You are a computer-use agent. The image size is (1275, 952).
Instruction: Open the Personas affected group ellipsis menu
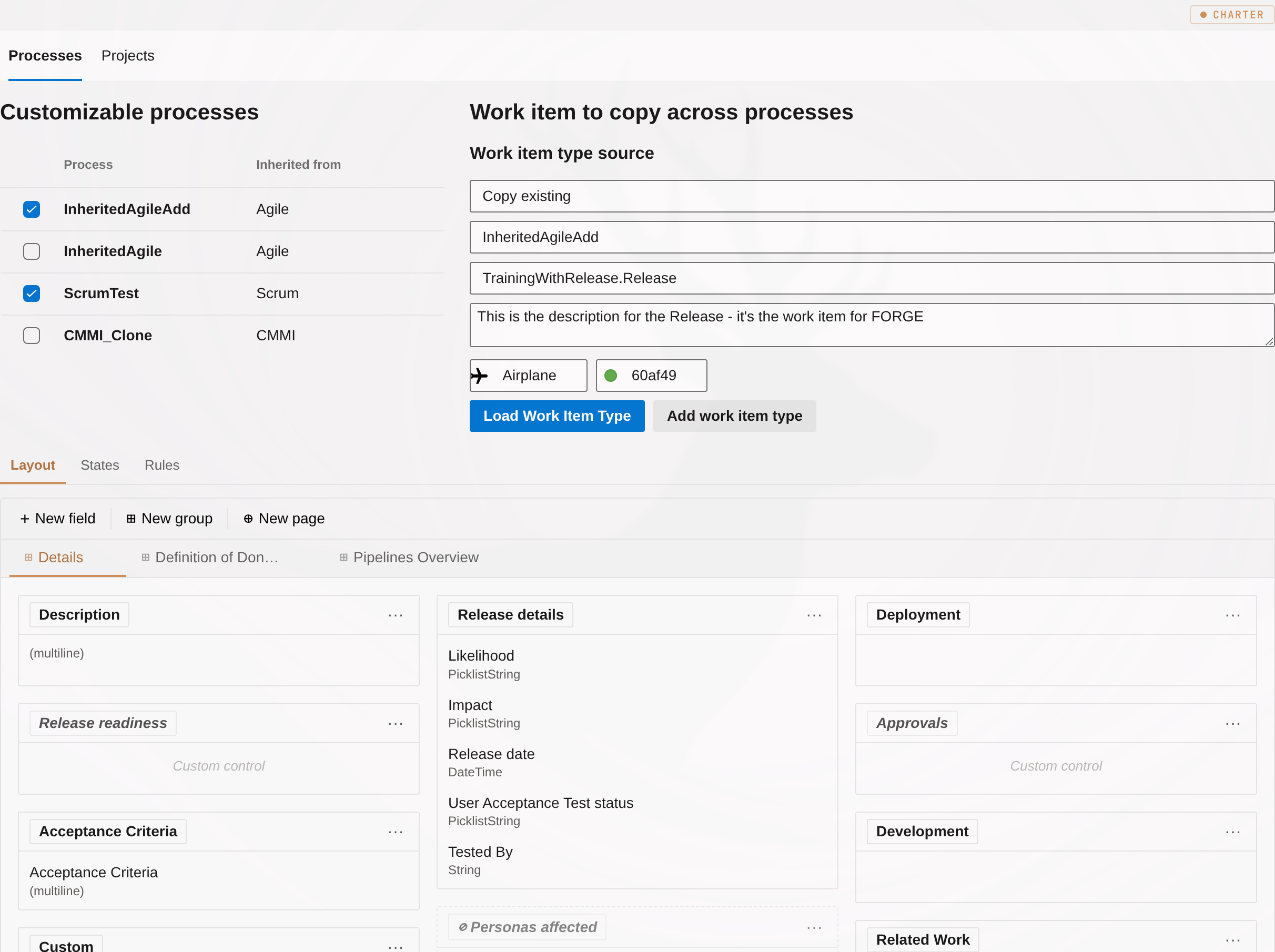click(814, 928)
